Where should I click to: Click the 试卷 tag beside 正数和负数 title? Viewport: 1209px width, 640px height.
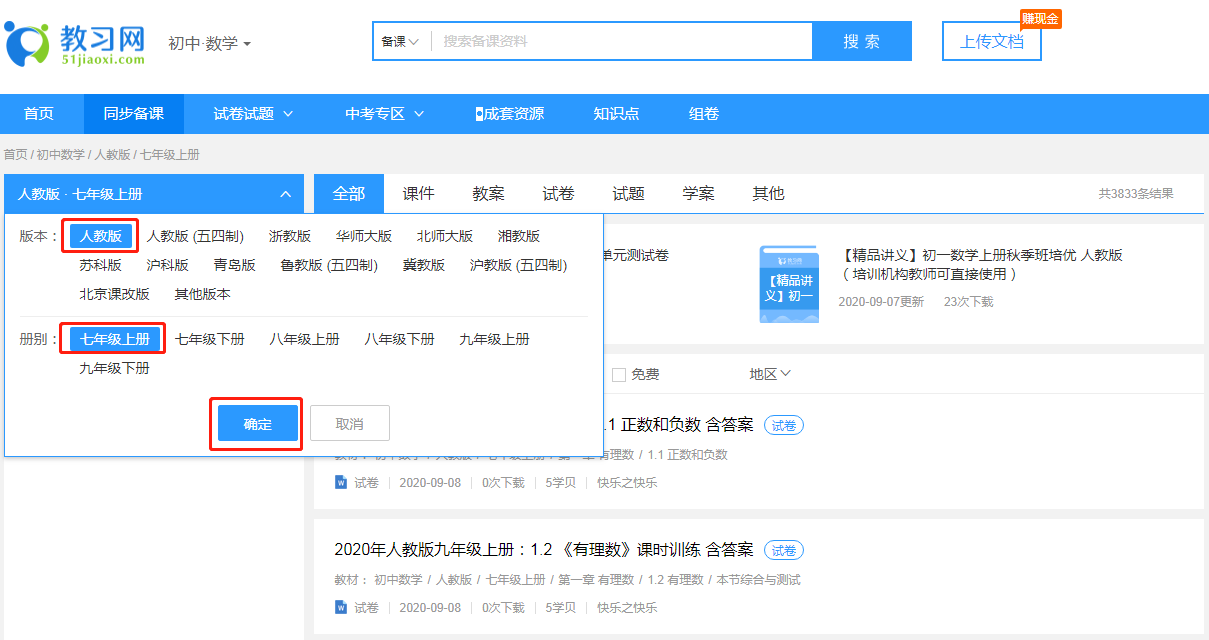[x=784, y=425]
